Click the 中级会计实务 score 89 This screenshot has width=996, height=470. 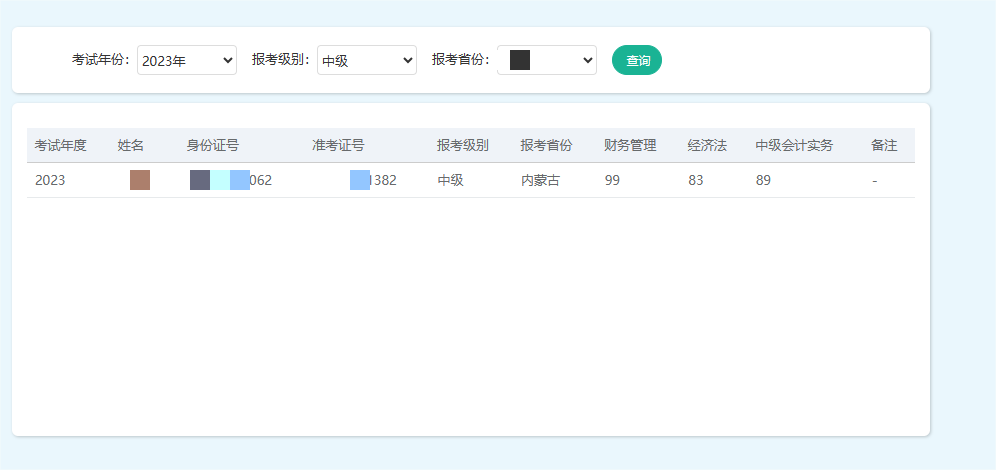pos(764,181)
